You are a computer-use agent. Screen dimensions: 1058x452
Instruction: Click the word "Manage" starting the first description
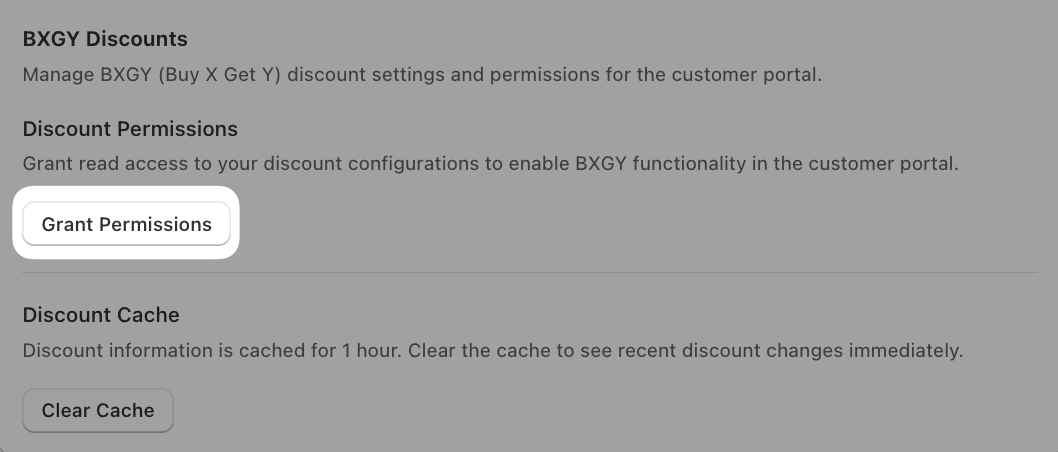[x=58, y=74]
